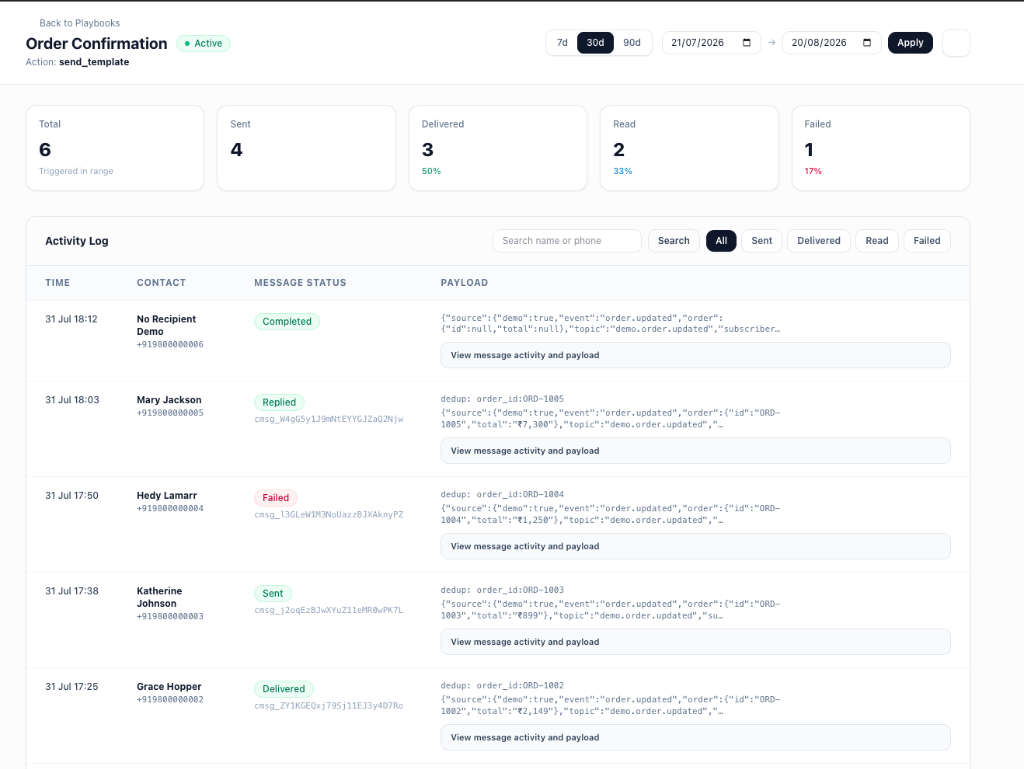Screen dimensions: 1024x769
Task: Filter Activity Log by Read
Action: pos(876,241)
